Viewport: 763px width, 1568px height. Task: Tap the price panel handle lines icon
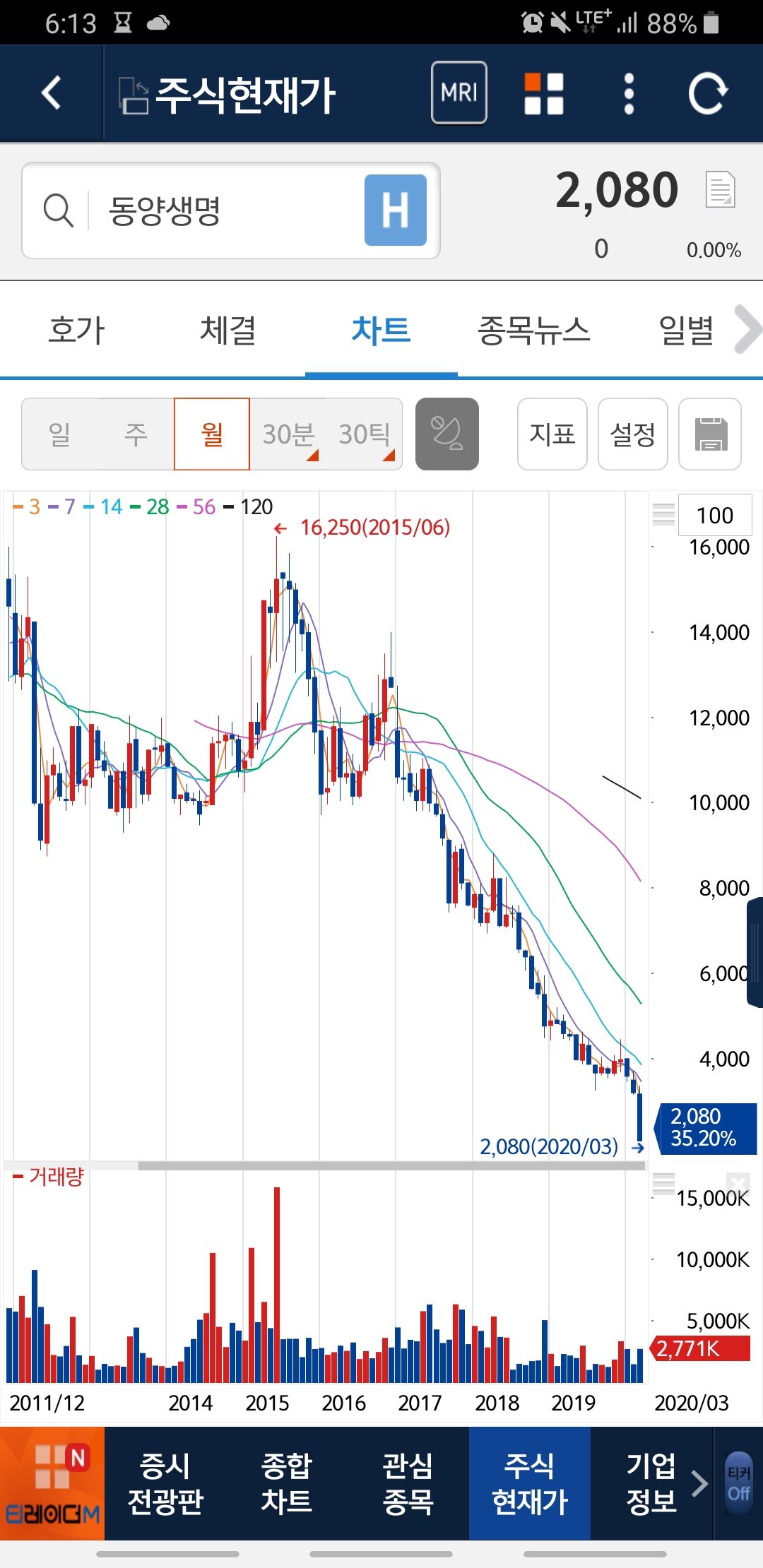(663, 514)
